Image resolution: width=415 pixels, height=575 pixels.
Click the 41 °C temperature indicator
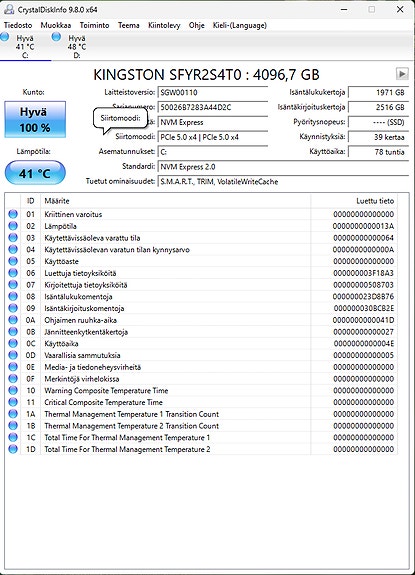coord(35,173)
